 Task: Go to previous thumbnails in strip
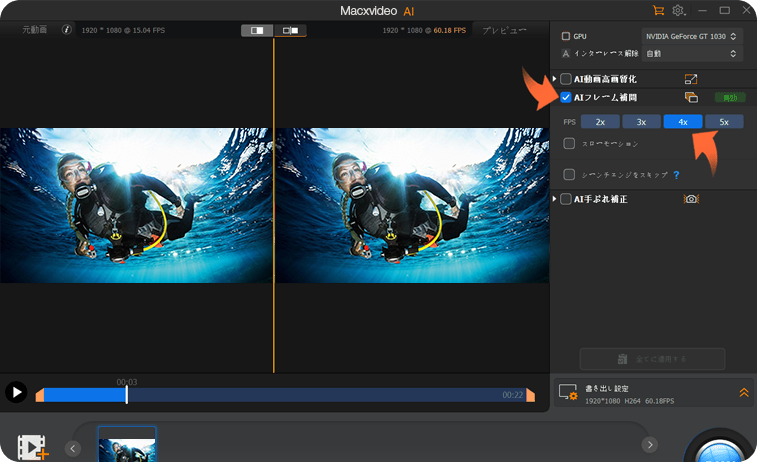[x=72, y=448]
